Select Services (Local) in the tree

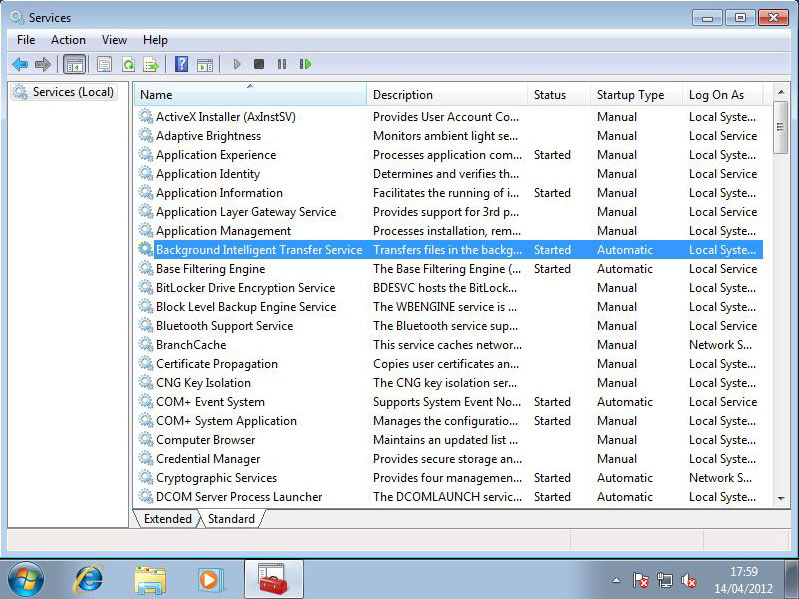coord(65,92)
